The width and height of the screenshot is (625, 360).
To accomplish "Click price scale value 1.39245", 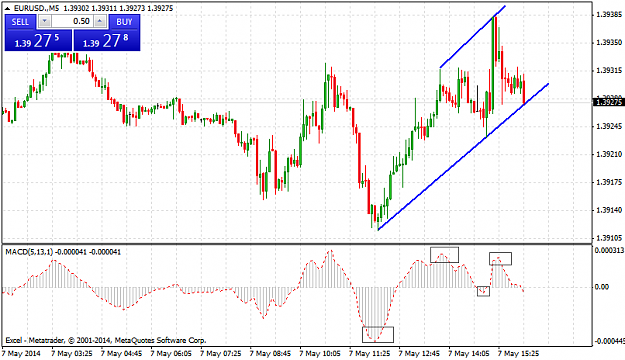I will [609, 126].
